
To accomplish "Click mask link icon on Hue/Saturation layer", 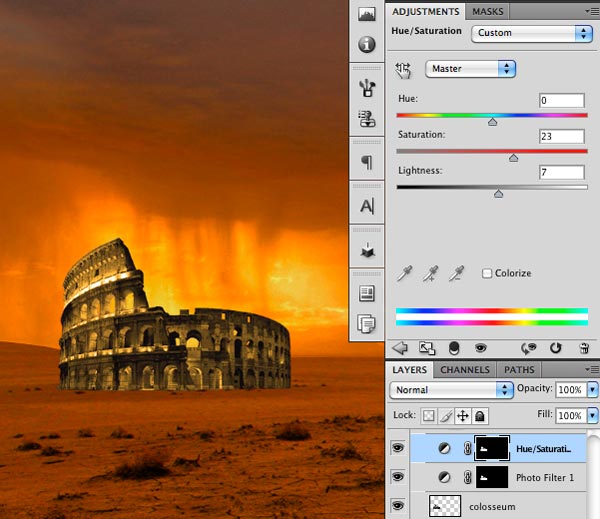I will [x=467, y=448].
